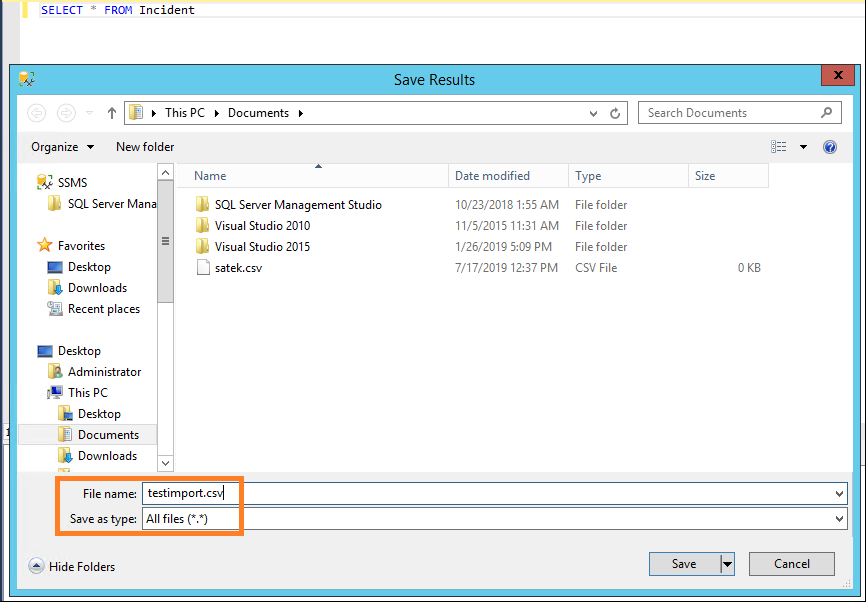Viewport: 866px width, 602px height.
Task: Click the change view icon near Help
Action: point(778,146)
